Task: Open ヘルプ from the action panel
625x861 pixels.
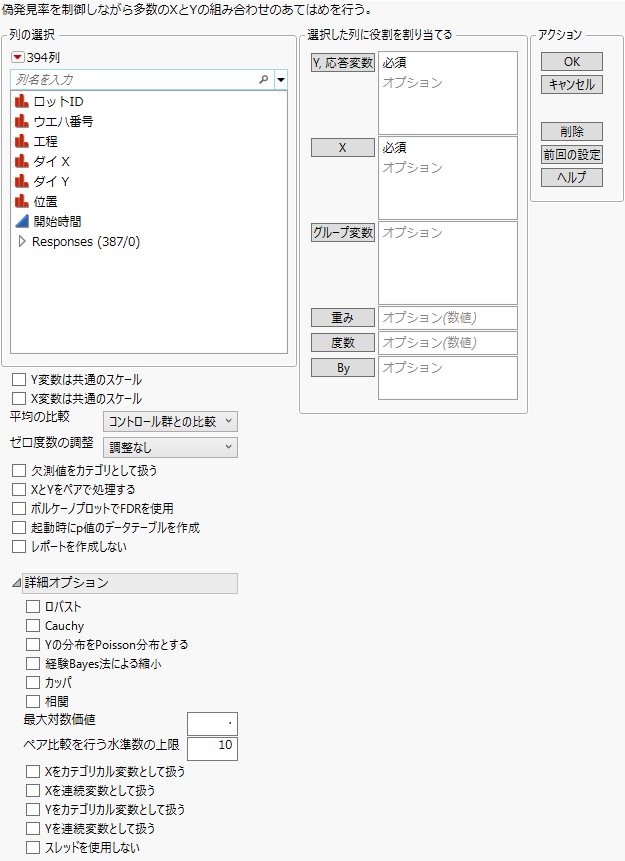Action: pos(572,177)
